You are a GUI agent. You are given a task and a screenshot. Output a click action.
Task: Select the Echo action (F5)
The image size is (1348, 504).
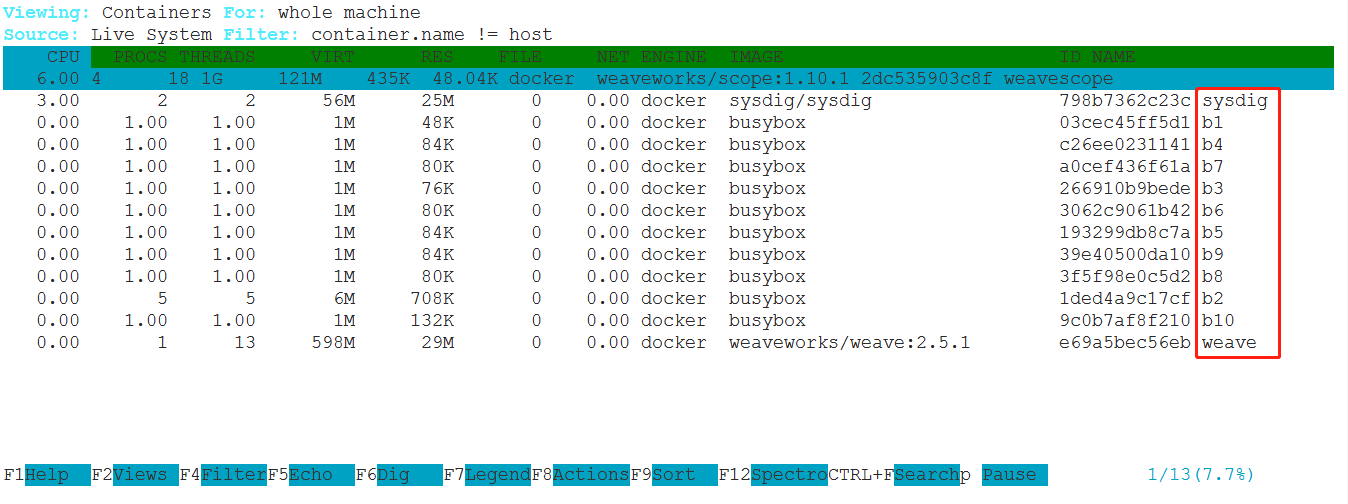click(322, 474)
